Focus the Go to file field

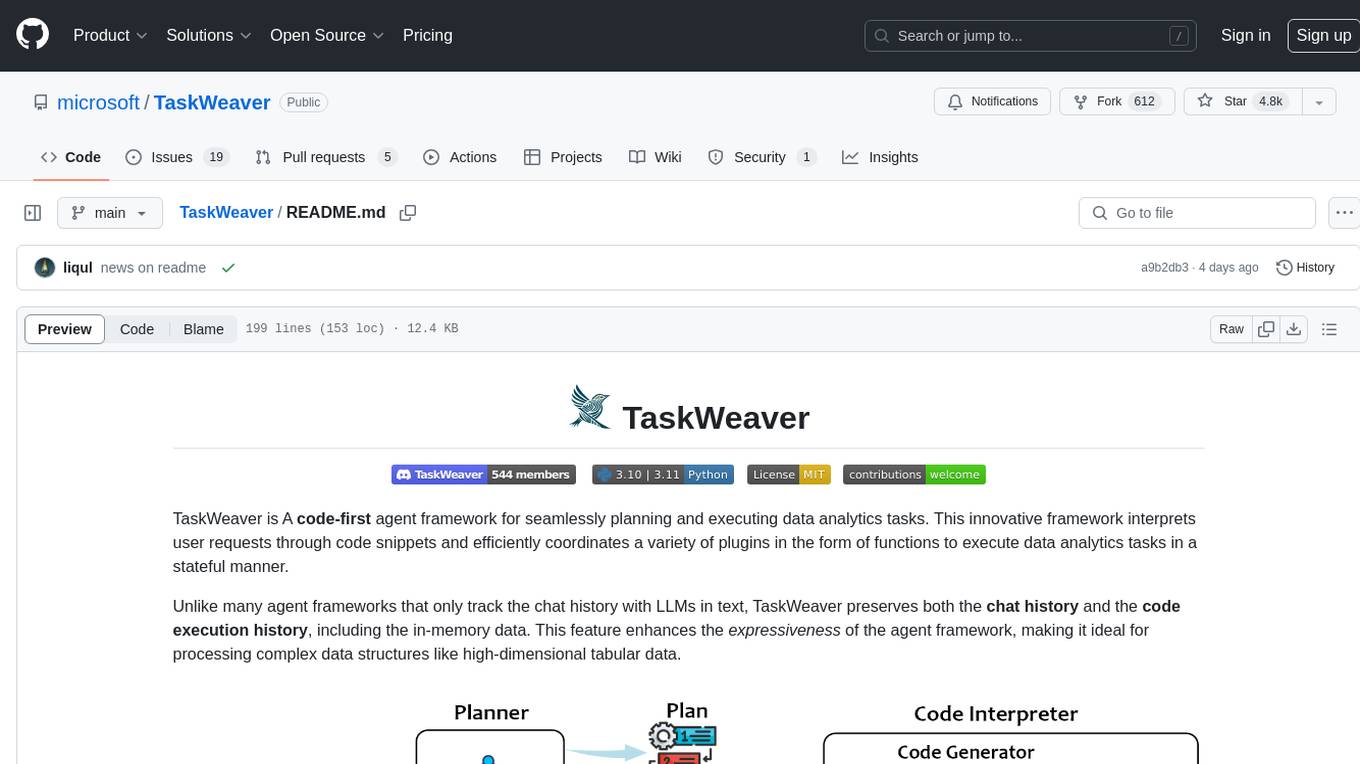click(1197, 213)
